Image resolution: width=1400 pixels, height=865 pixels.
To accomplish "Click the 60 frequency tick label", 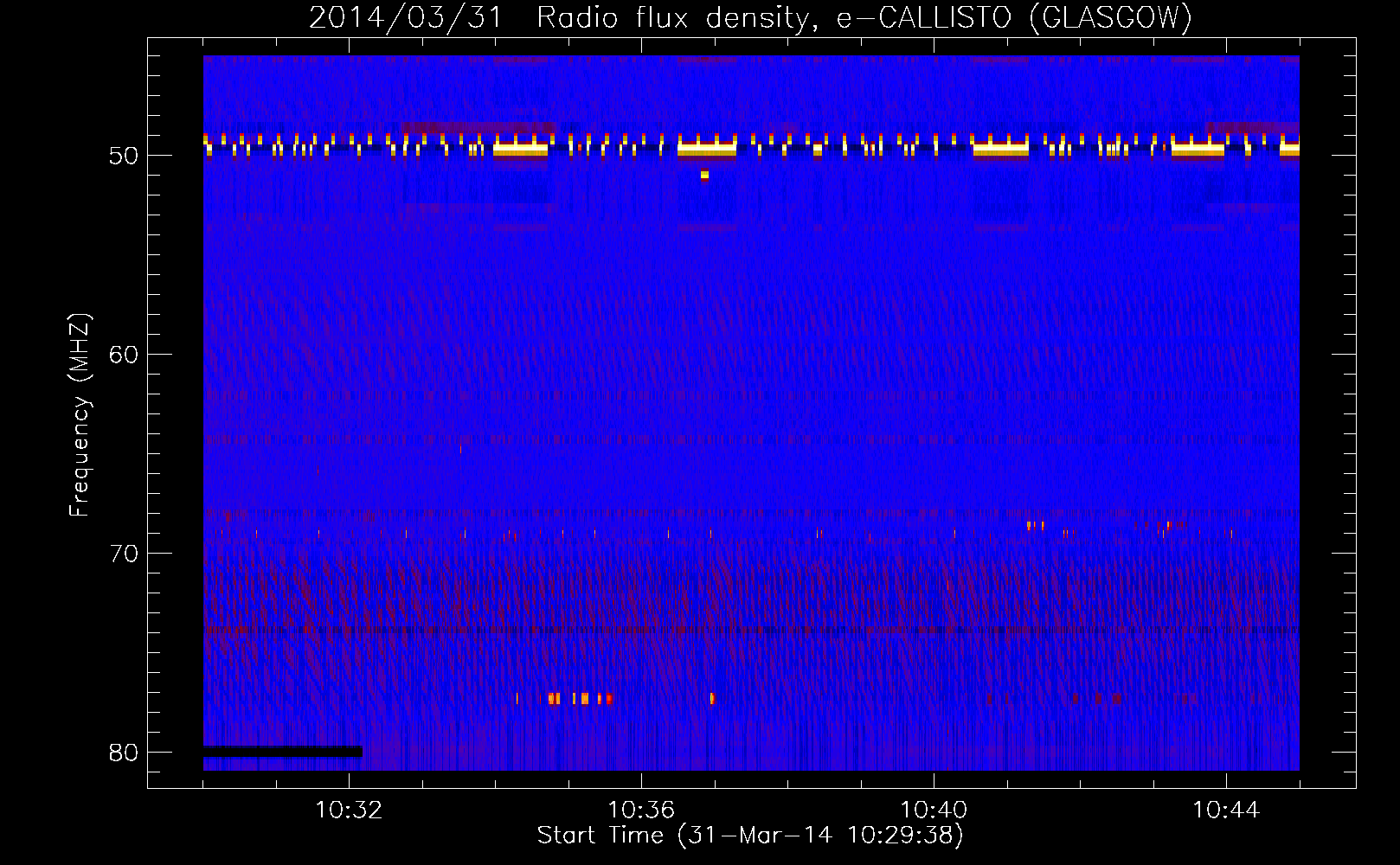I will (x=124, y=355).
